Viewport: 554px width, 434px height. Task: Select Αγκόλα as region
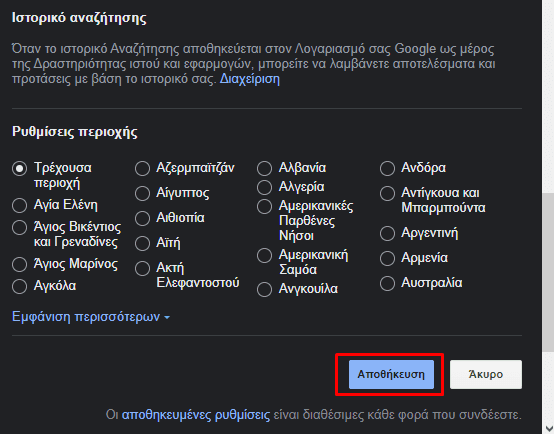(19, 286)
